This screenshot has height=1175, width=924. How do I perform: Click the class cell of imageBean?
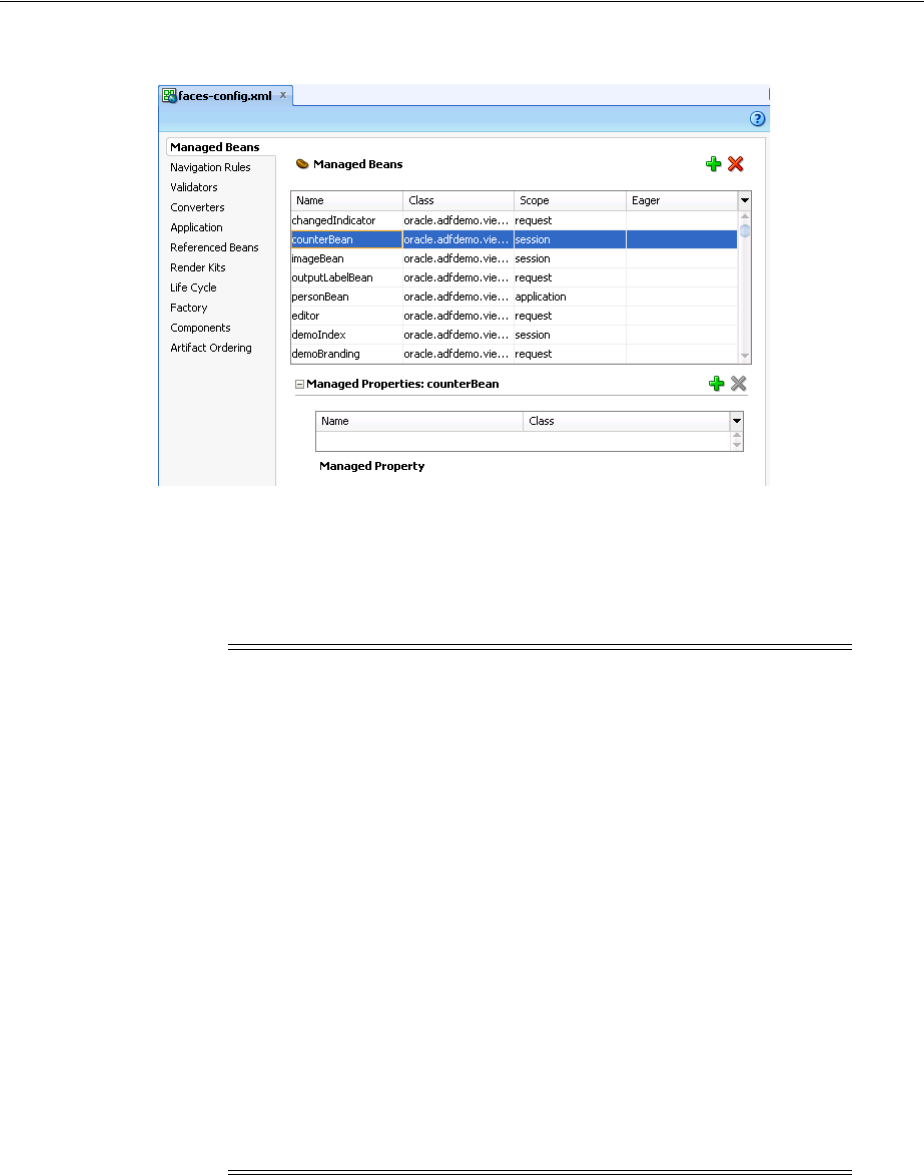tap(459, 259)
